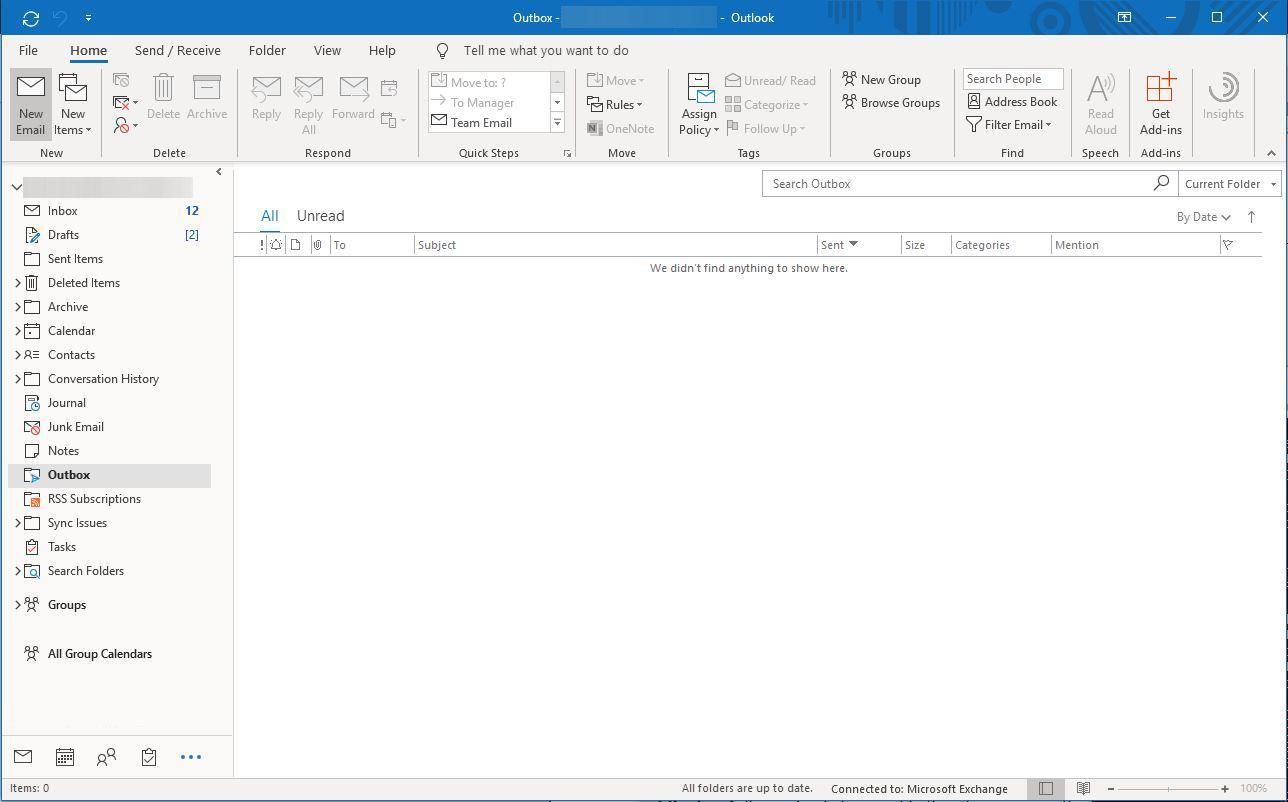Image resolution: width=1288 pixels, height=802 pixels.
Task: Open the Follow Up dropdown
Action: [766, 129]
